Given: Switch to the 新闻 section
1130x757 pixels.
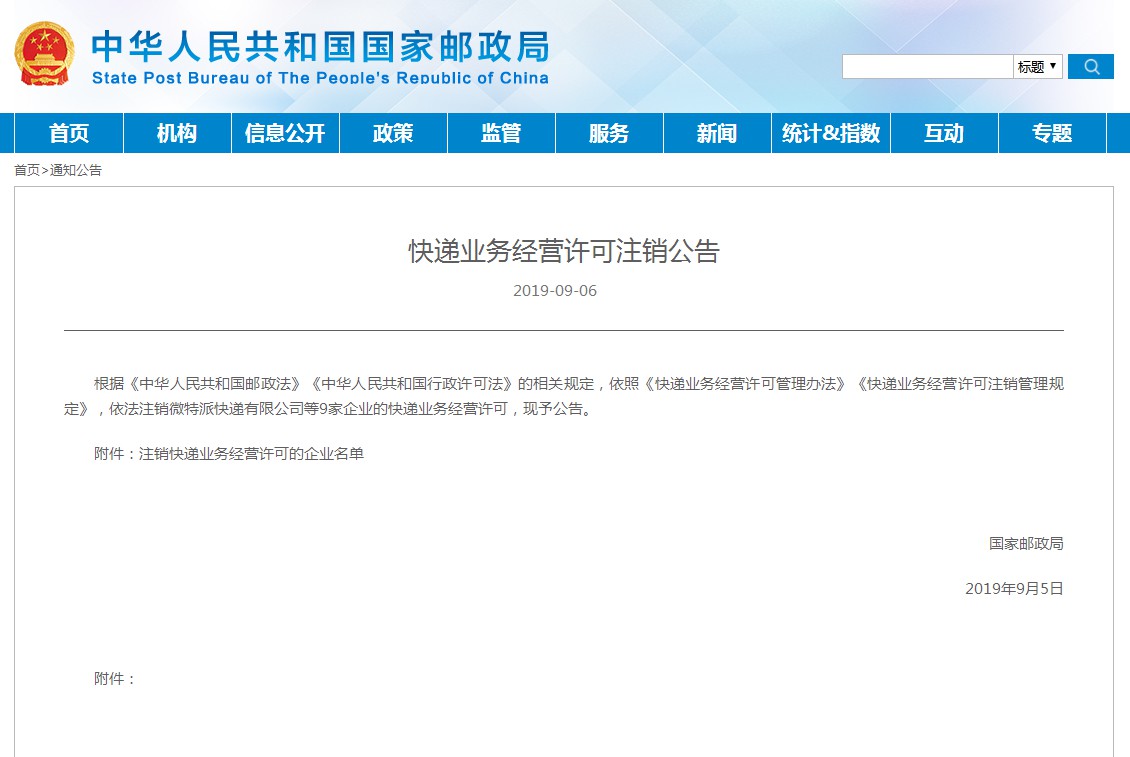Looking at the screenshot, I should tap(717, 133).
